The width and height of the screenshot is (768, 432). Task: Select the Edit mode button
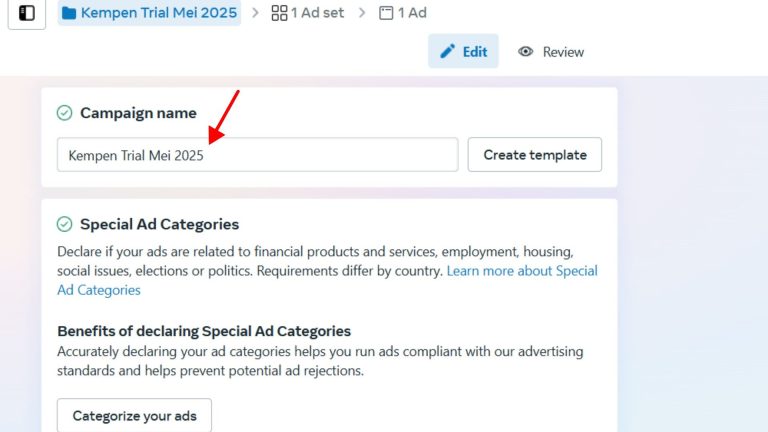click(x=463, y=51)
